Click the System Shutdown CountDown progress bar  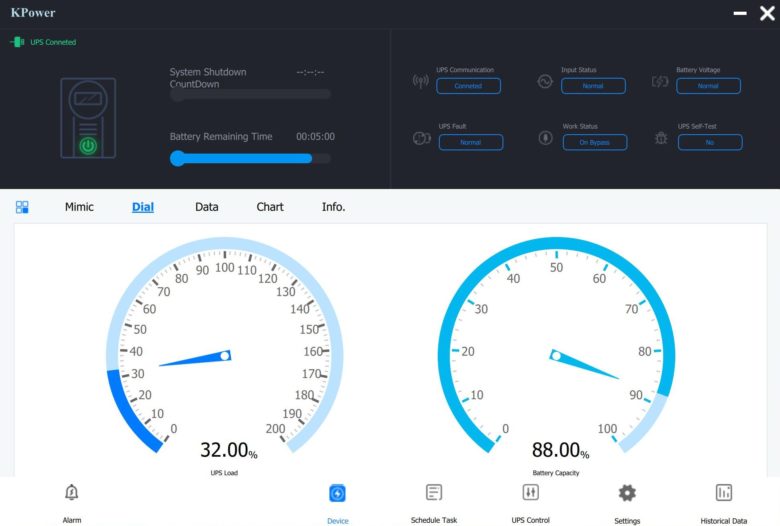click(x=250, y=95)
